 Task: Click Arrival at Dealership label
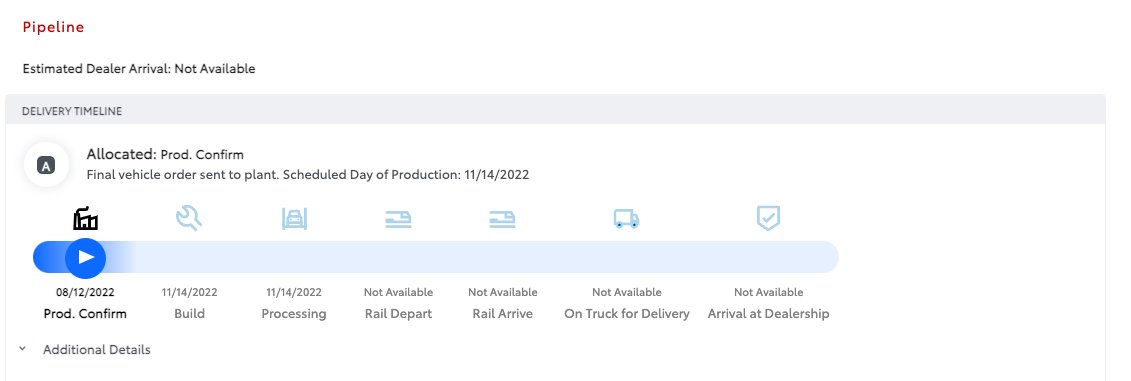[768, 313]
